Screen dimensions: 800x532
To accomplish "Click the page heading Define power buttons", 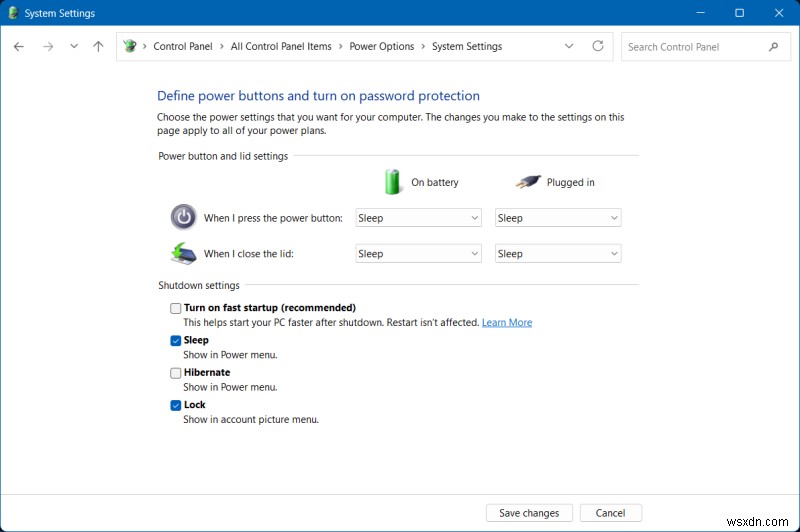I will 318,96.
